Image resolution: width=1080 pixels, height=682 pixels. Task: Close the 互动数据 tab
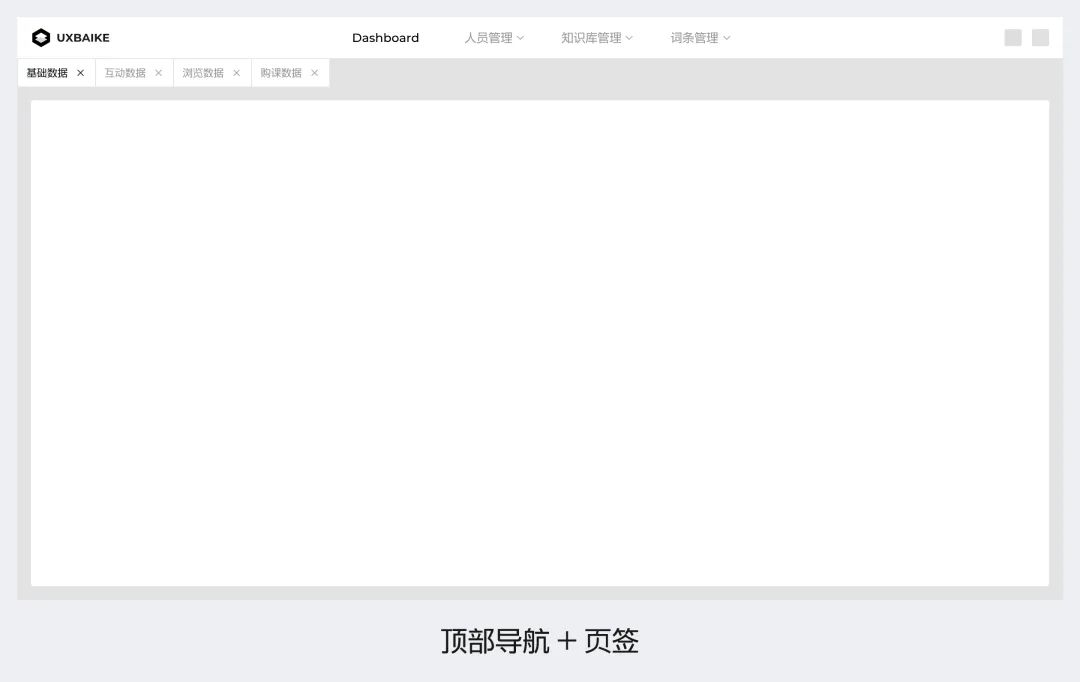point(158,72)
